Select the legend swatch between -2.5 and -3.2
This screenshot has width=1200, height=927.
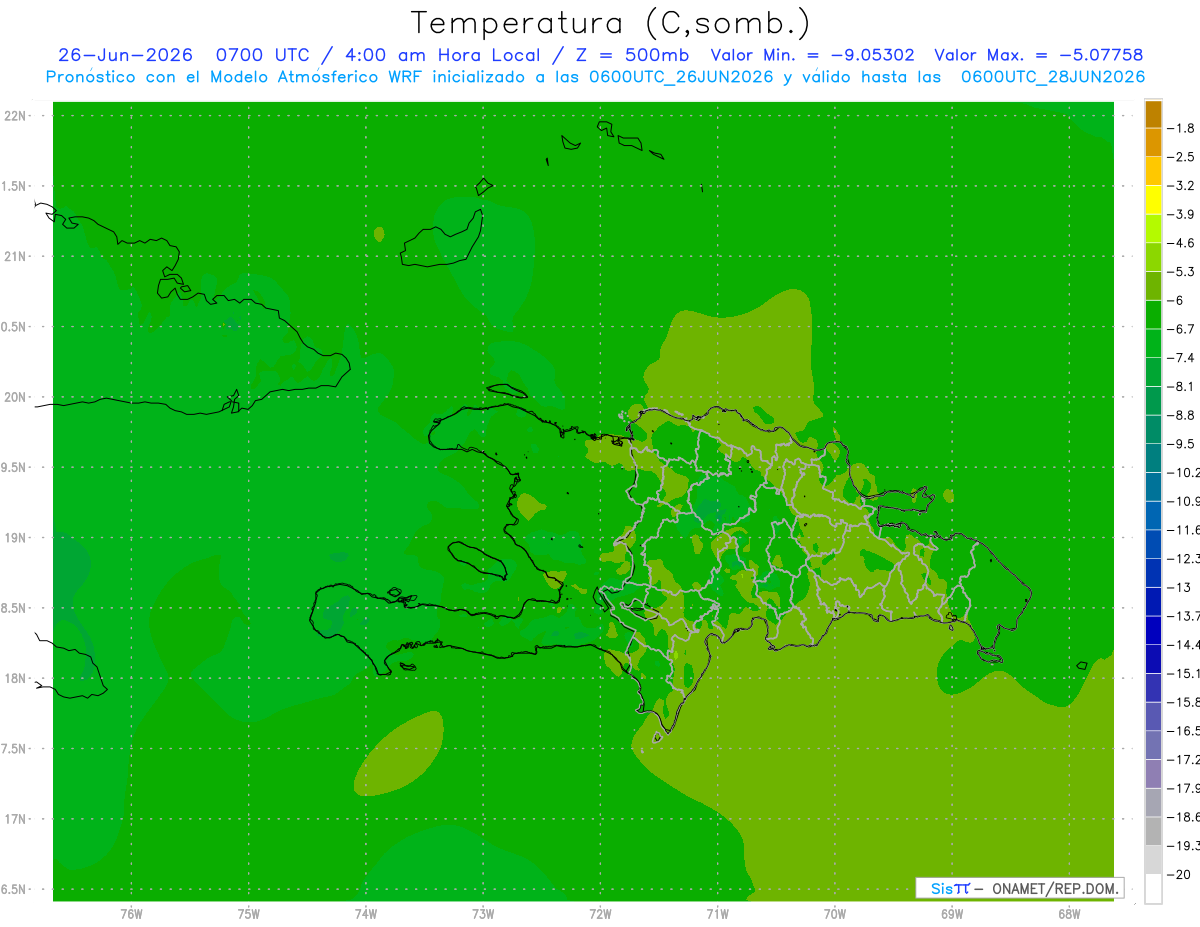click(1153, 172)
